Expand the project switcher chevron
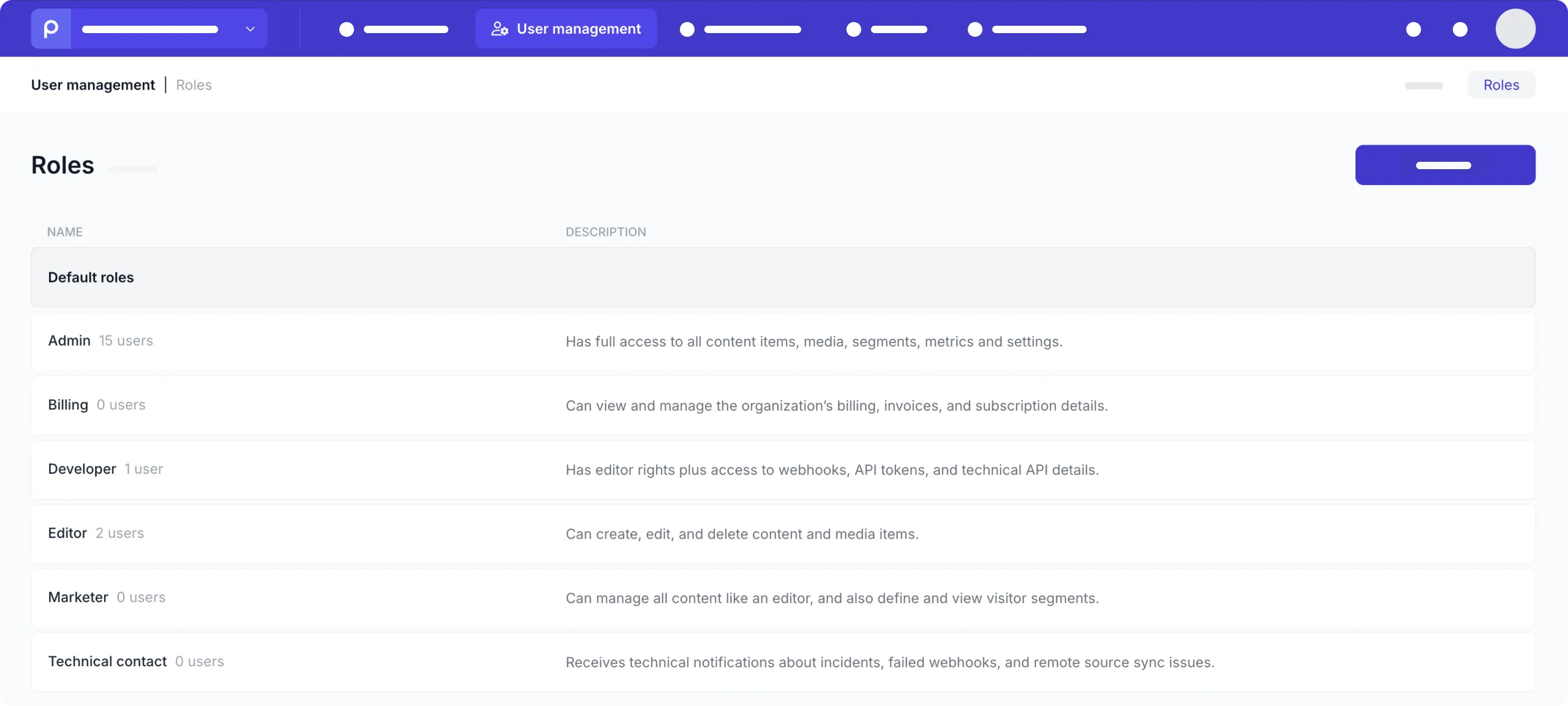This screenshot has width=1568, height=706. coord(250,29)
